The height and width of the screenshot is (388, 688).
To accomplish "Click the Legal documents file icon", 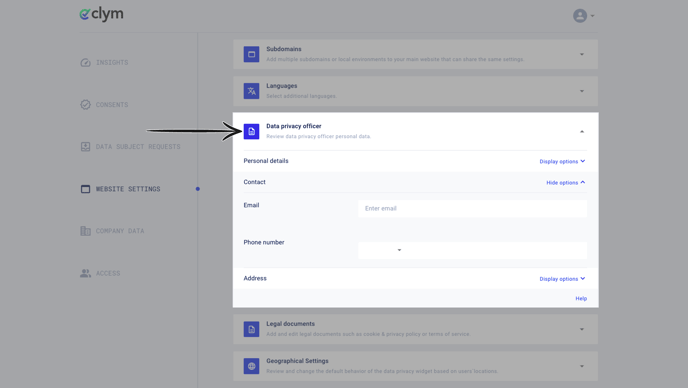I will click(x=251, y=329).
